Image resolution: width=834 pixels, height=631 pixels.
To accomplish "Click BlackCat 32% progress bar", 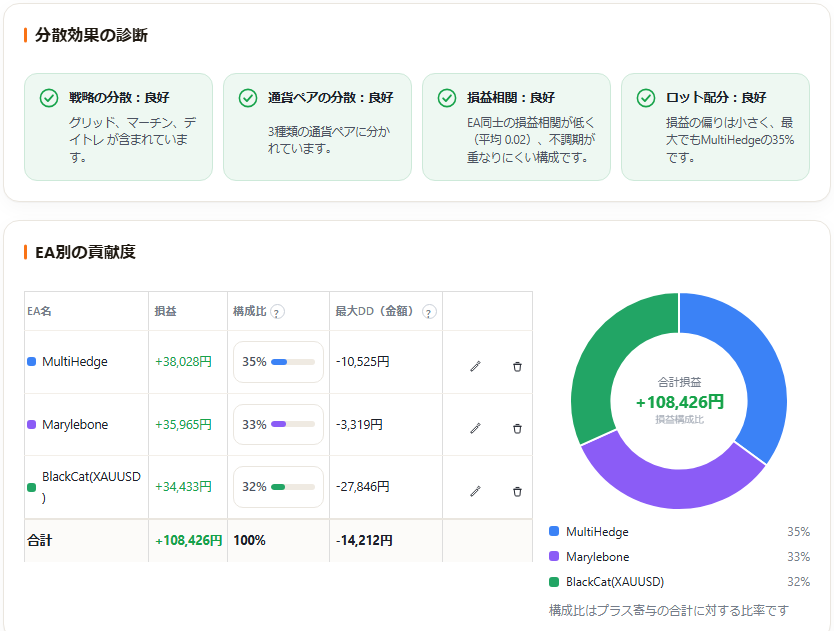I will click(x=293, y=487).
